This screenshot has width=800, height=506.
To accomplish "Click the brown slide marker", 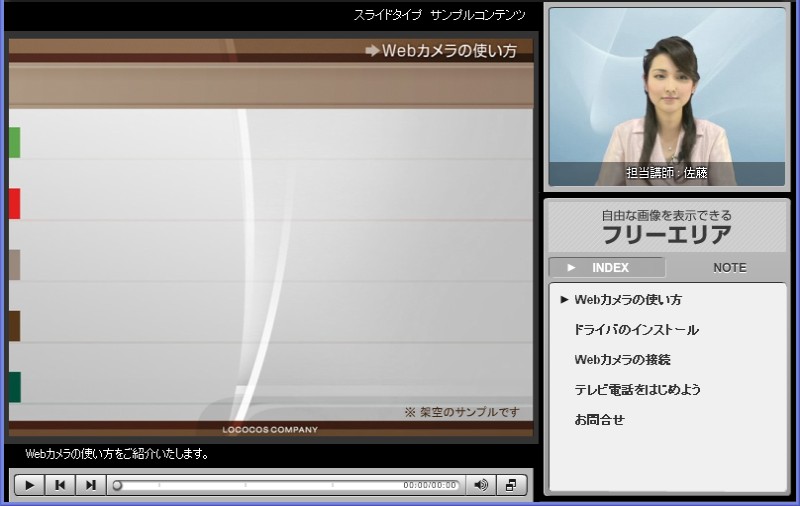I will click(14, 326).
